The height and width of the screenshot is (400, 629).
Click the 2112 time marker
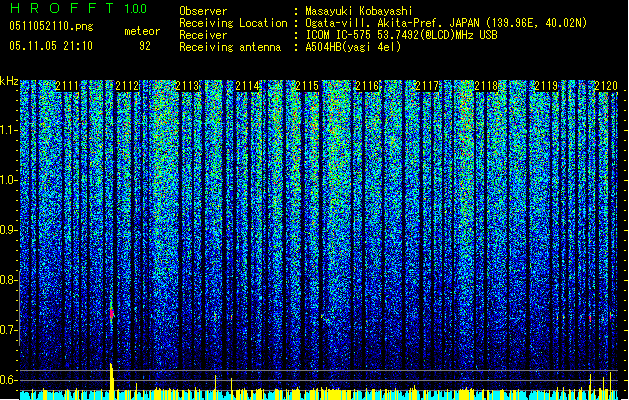pyautogui.click(x=127, y=86)
